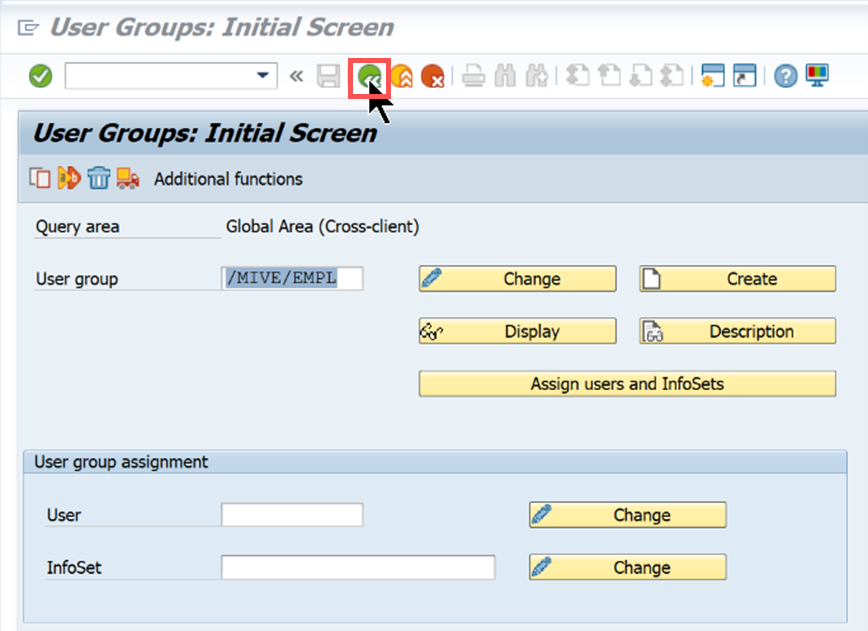Click the Find Next binoculars icon
The width and height of the screenshot is (868, 631).
point(537,76)
